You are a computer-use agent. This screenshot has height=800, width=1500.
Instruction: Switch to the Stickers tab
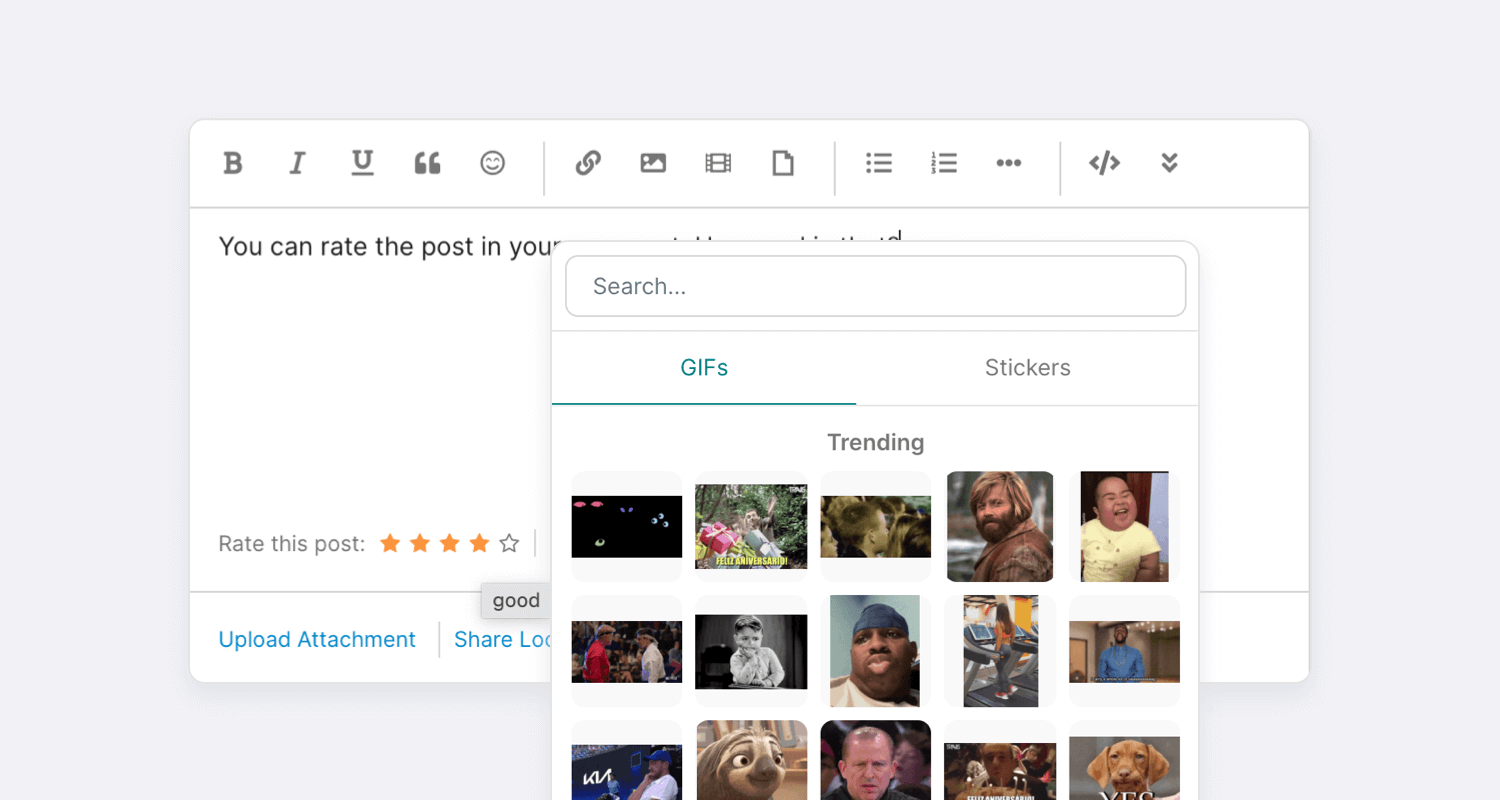[x=1027, y=368]
